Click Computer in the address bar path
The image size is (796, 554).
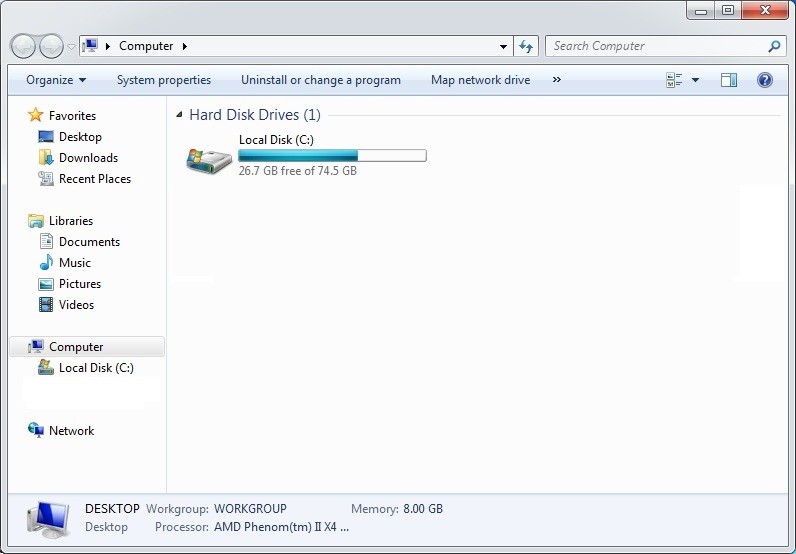coord(146,46)
